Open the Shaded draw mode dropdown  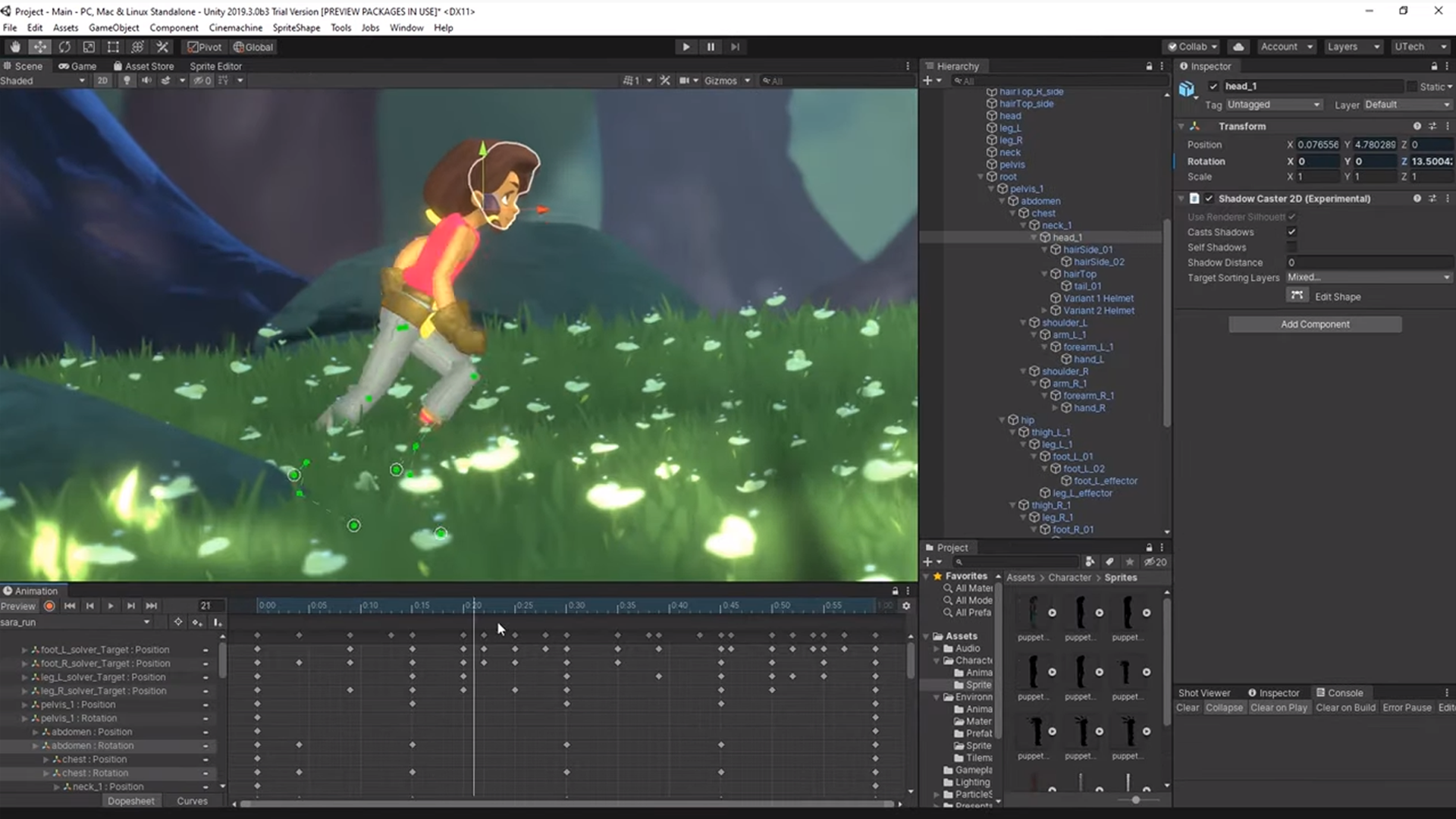pos(43,80)
